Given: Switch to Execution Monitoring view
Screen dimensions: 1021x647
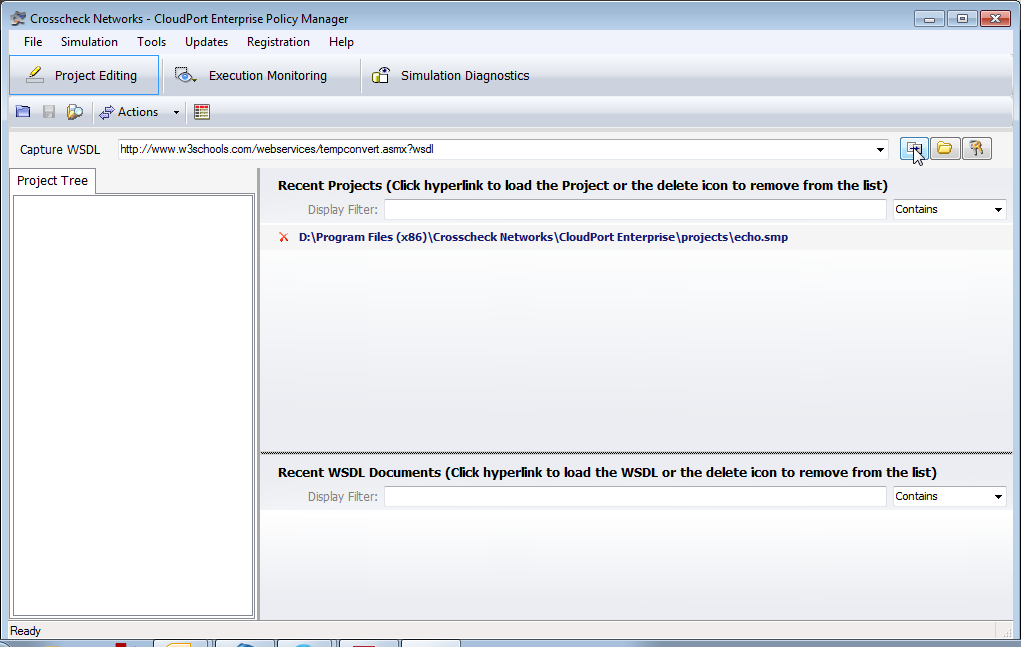Looking at the screenshot, I should click(260, 76).
